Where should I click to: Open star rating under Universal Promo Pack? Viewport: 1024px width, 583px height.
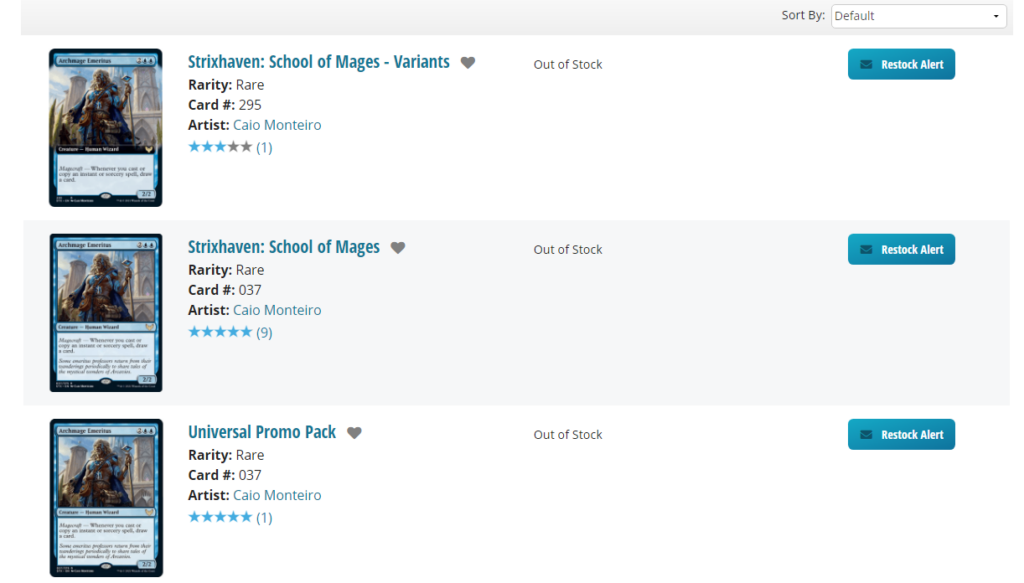[230, 518]
